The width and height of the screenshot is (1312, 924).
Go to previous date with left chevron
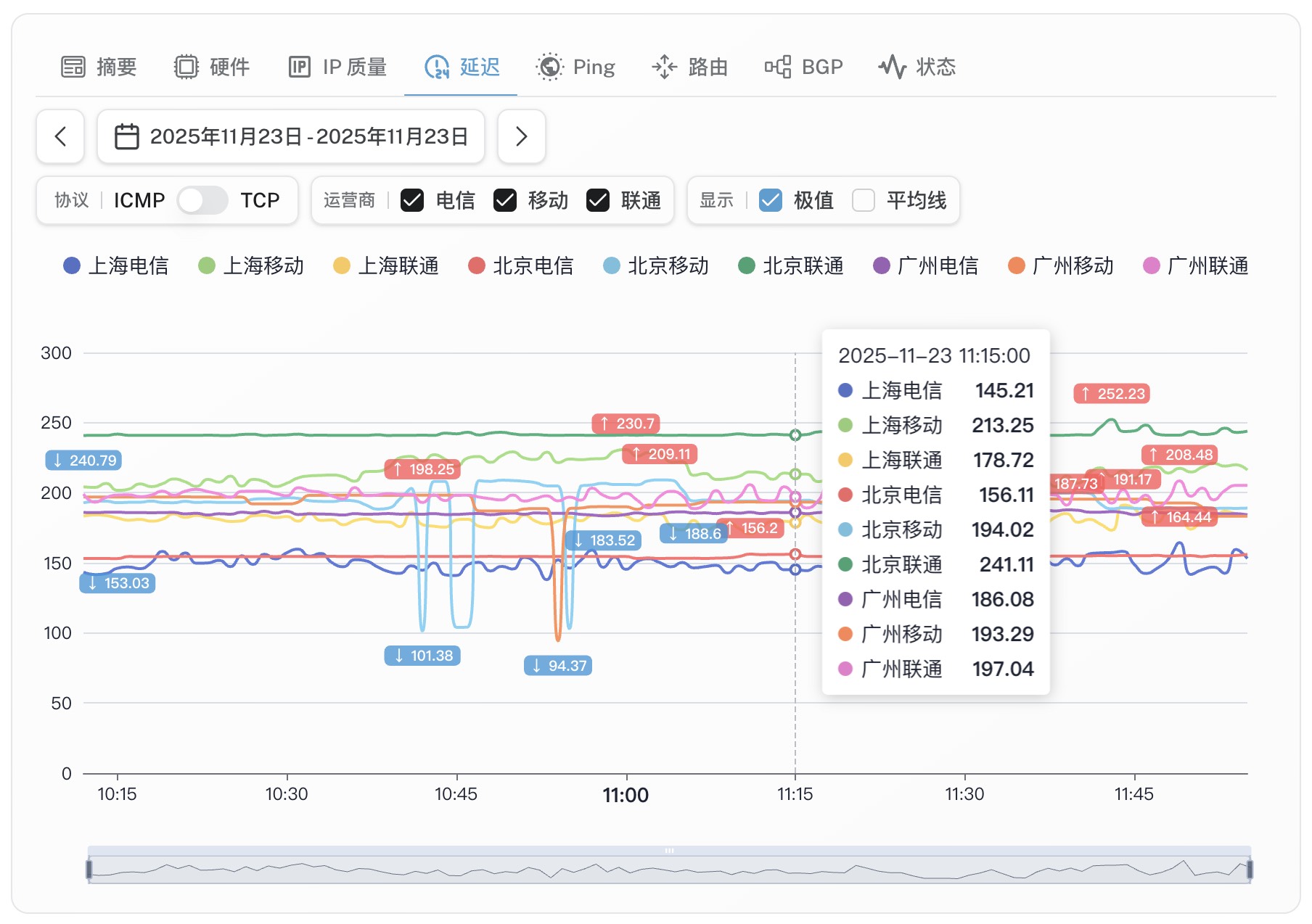click(60, 136)
